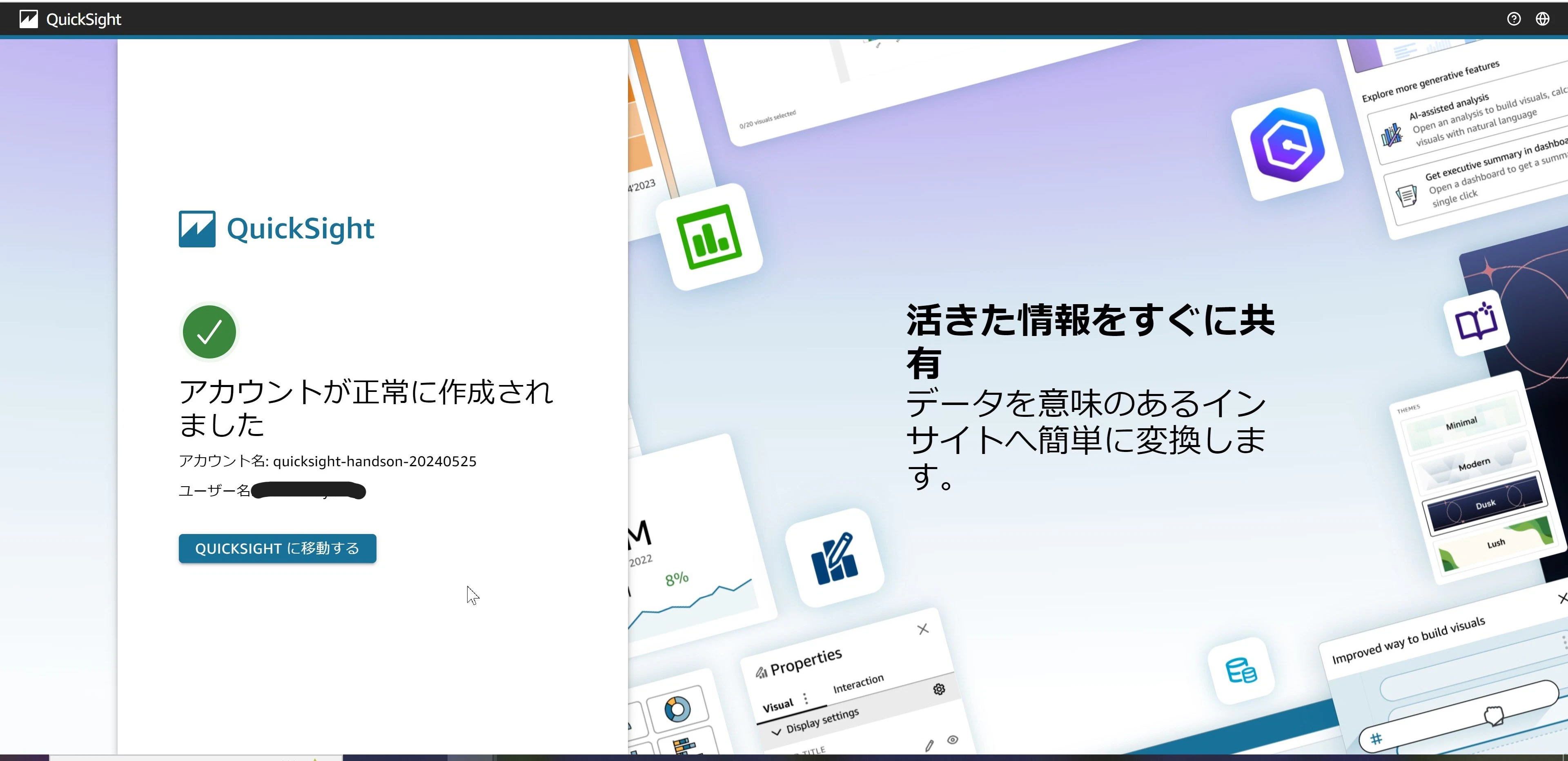Open the globe language selector icon

coord(1542,19)
